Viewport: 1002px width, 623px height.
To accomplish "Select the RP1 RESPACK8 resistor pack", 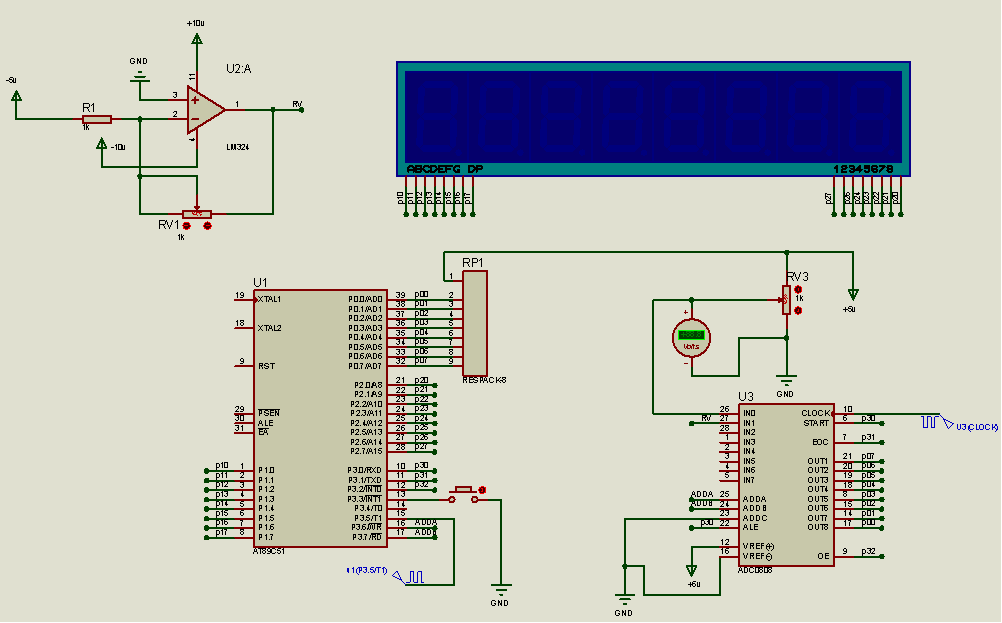I will (475, 323).
